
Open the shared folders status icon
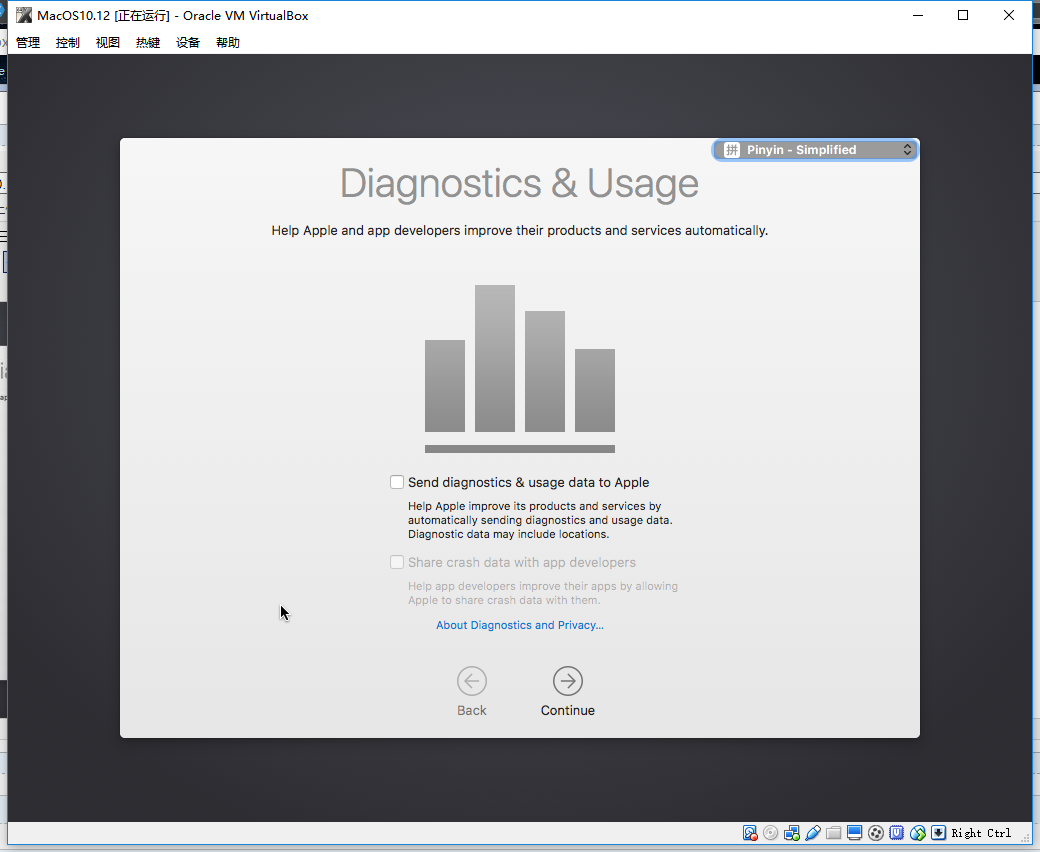(x=834, y=833)
